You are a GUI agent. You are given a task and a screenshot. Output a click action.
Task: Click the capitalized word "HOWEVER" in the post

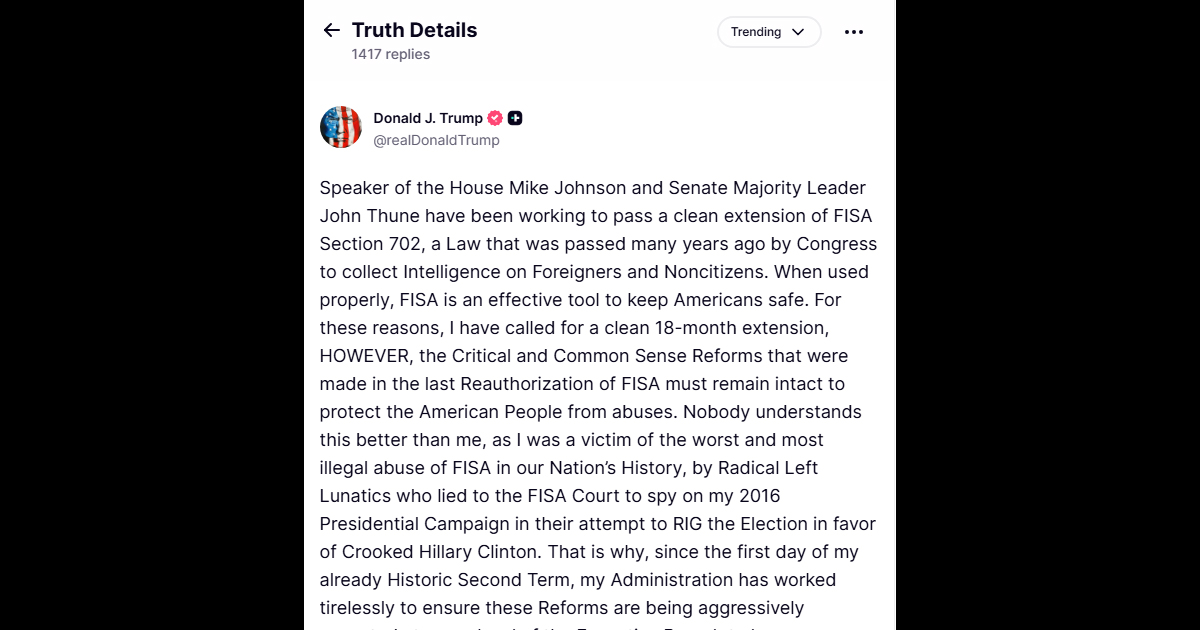[x=364, y=356]
